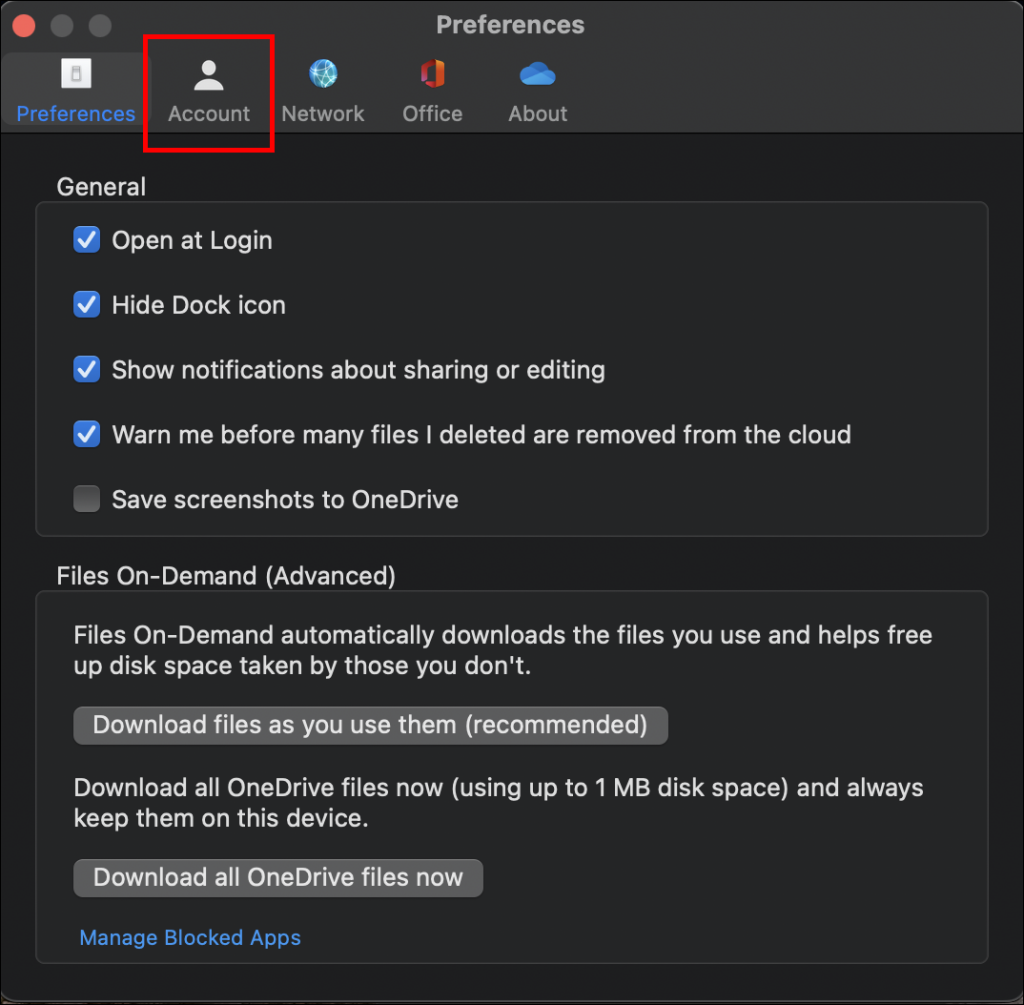Open Network settings via the globe icon

coord(322,74)
